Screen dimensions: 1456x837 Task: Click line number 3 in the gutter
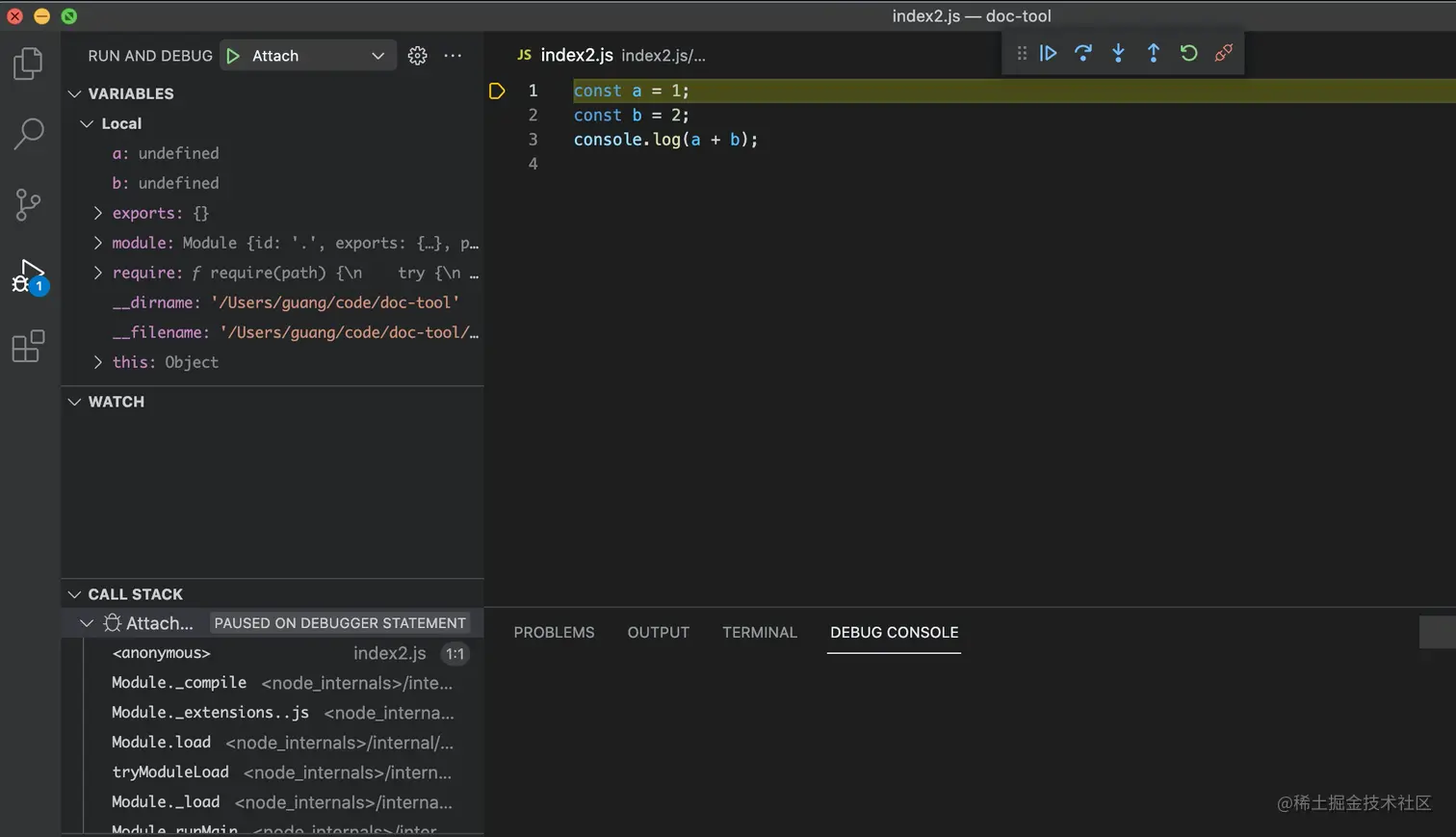(533, 140)
